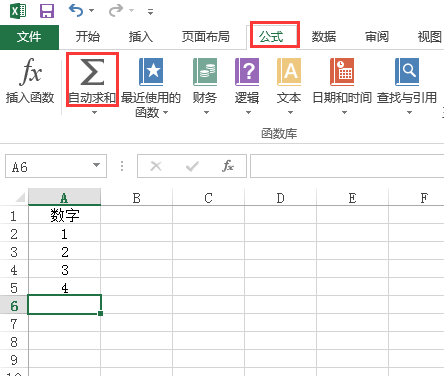
Task: Select row 7 header
Action: (x=14, y=324)
